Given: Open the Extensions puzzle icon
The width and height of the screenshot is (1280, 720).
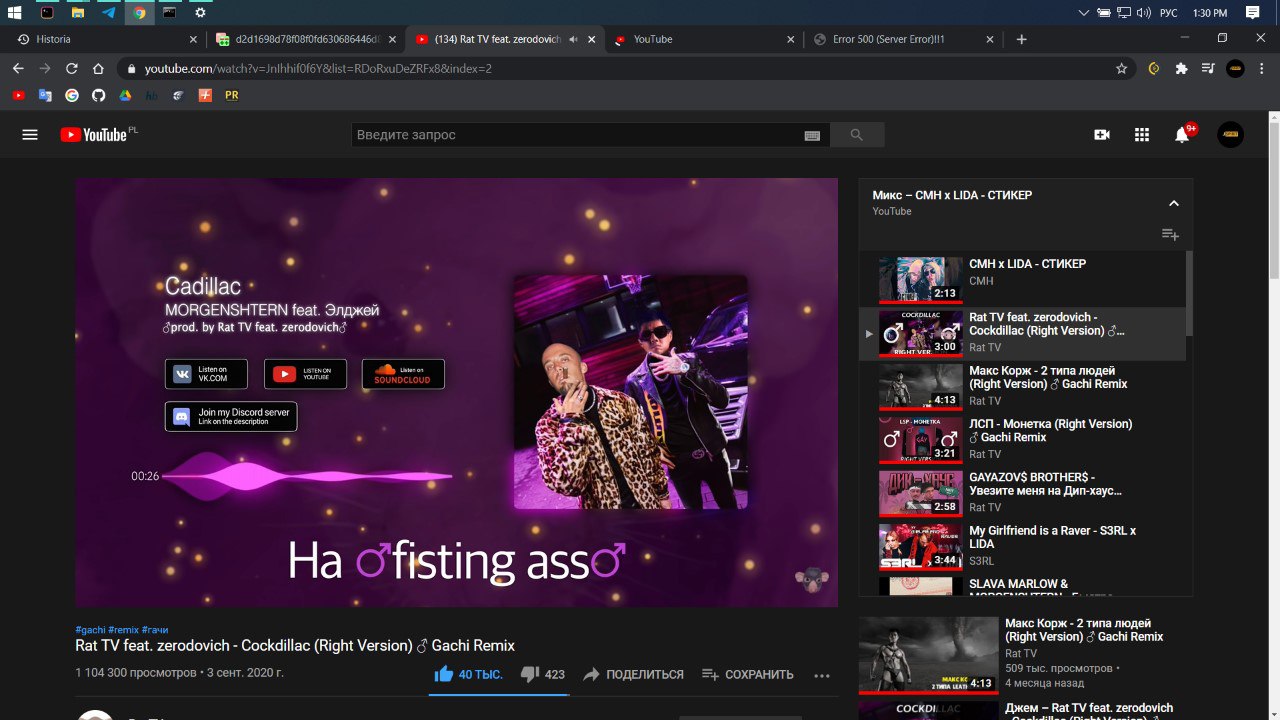Looking at the screenshot, I should tap(1181, 69).
